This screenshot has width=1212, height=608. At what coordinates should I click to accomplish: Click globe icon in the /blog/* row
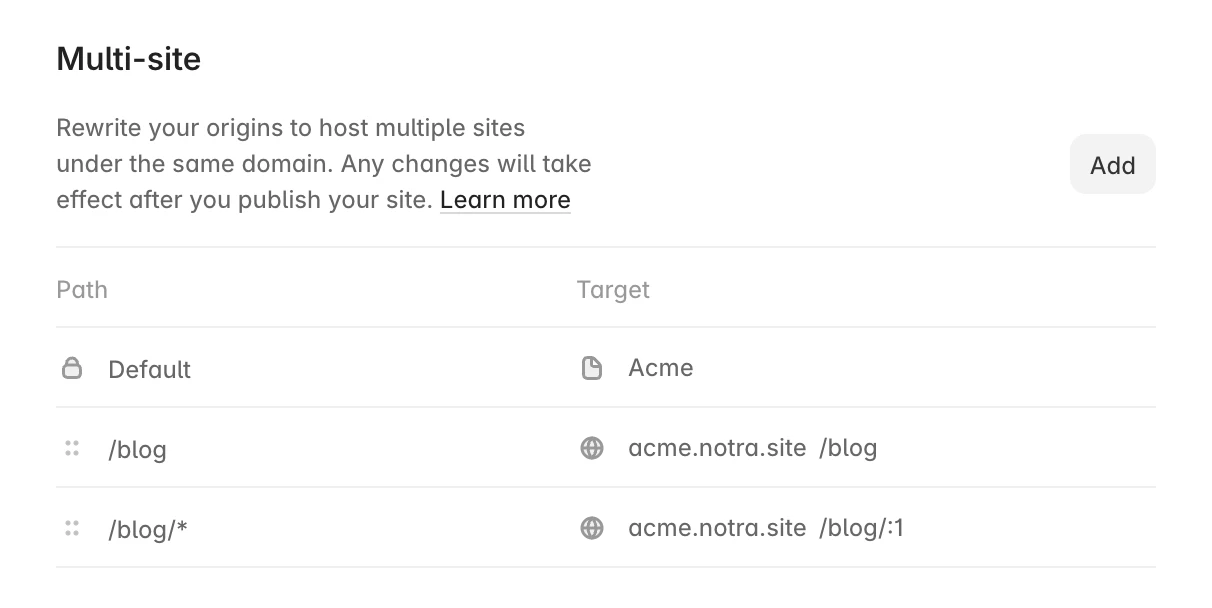[x=592, y=528]
